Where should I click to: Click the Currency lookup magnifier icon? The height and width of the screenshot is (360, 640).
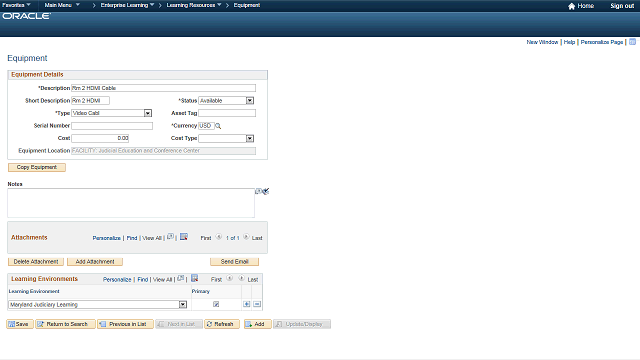pyautogui.click(x=218, y=126)
